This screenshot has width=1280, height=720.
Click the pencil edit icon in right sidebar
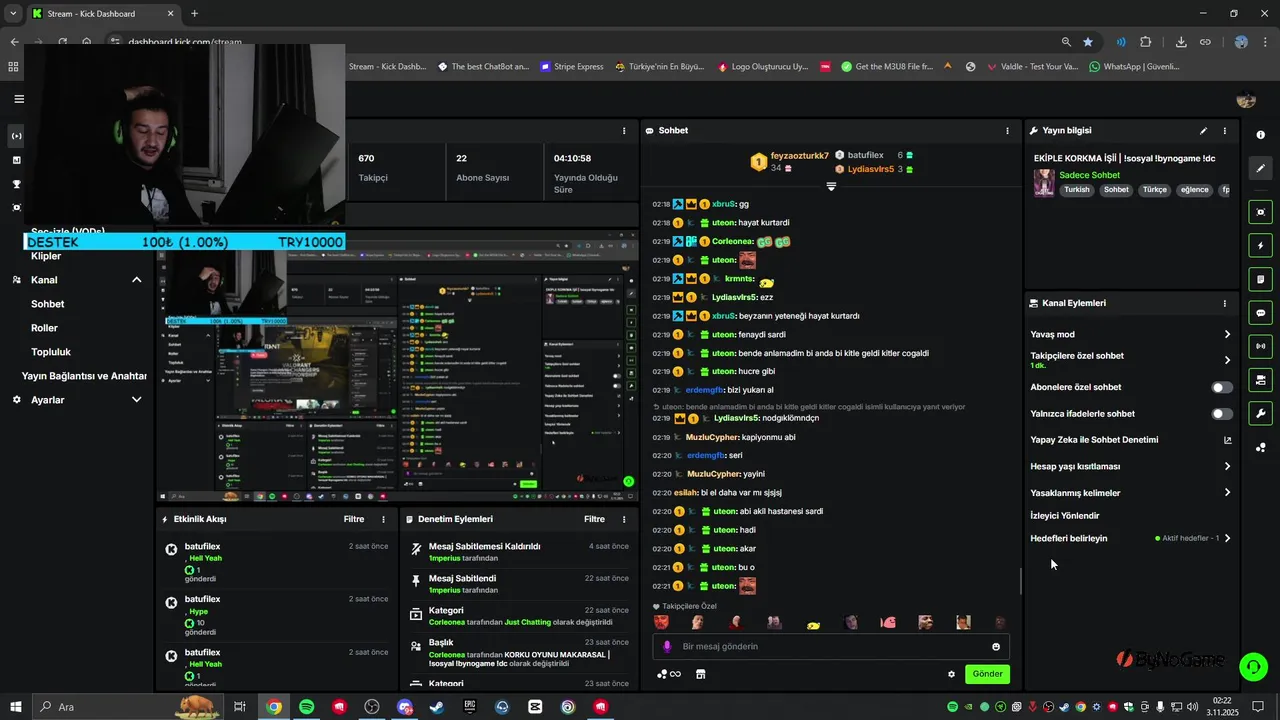1260,168
